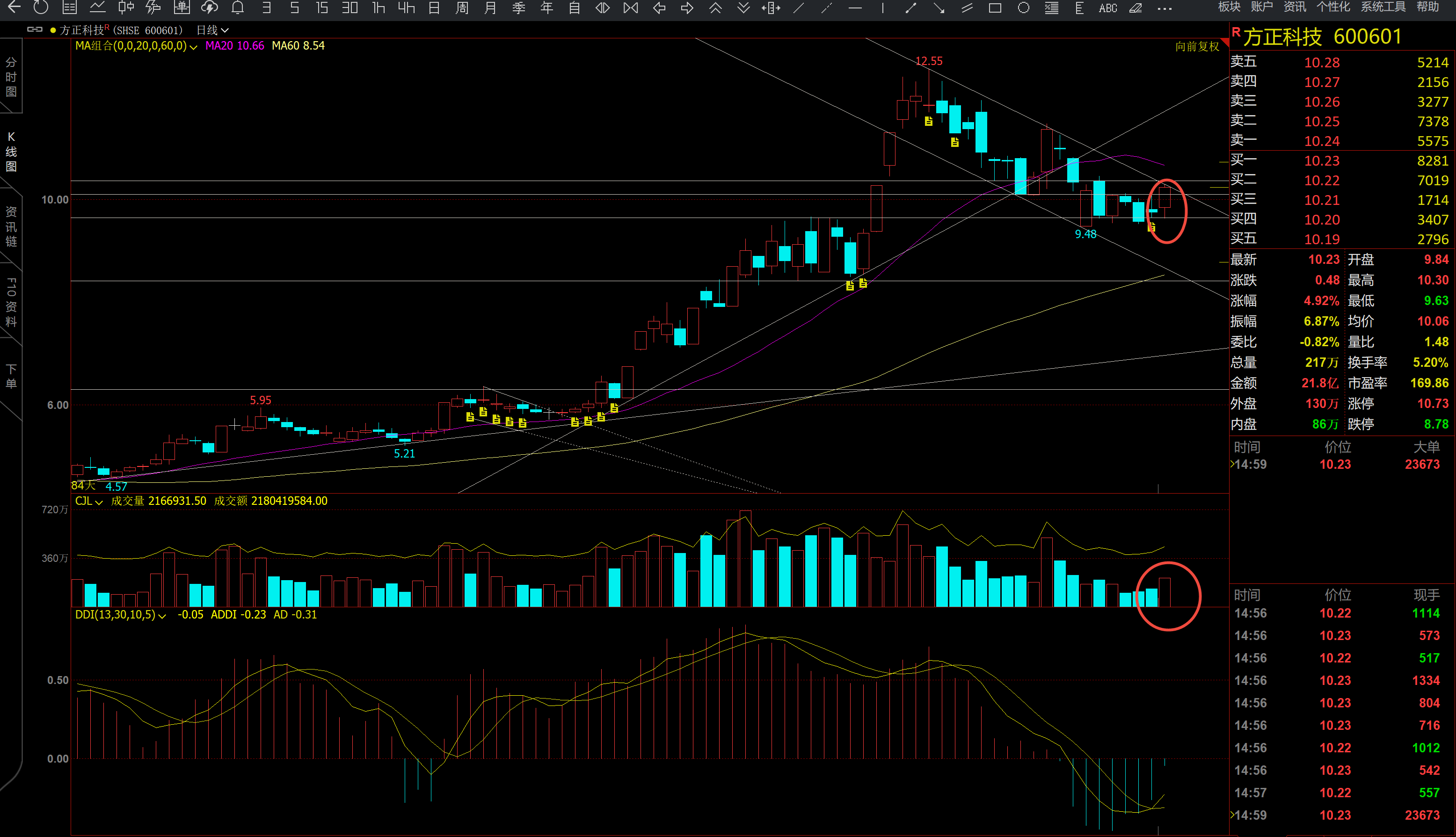
Task: Select the parallel lines drawing tool
Action: [967, 8]
